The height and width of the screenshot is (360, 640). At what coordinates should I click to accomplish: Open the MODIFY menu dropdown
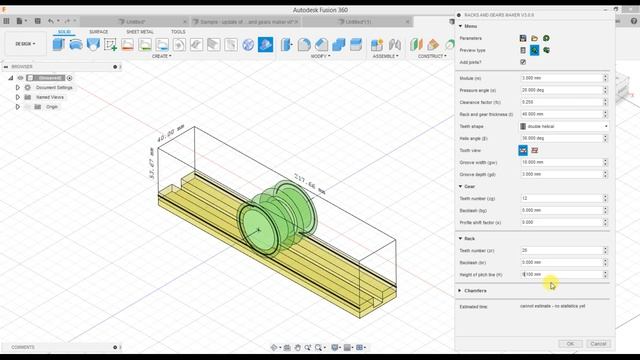click(x=320, y=56)
